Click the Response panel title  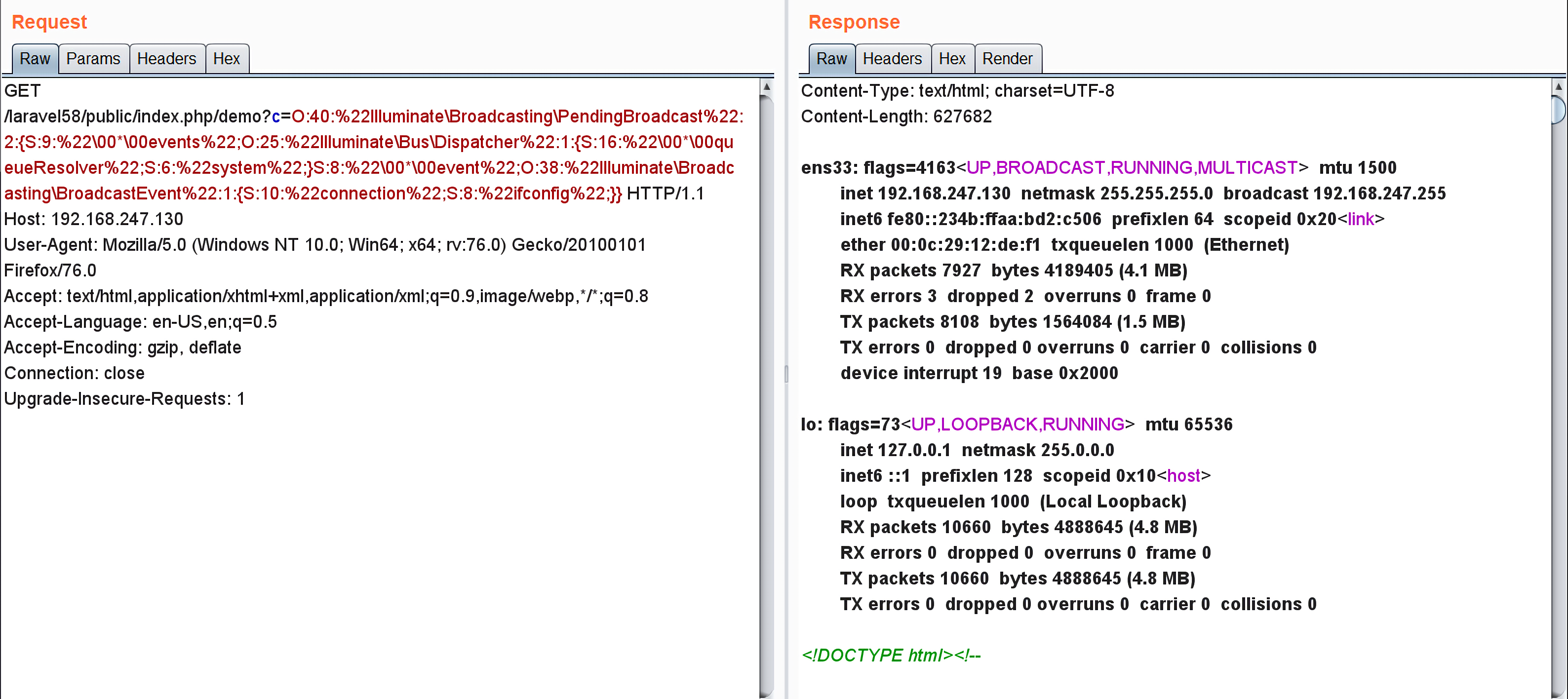tap(854, 22)
